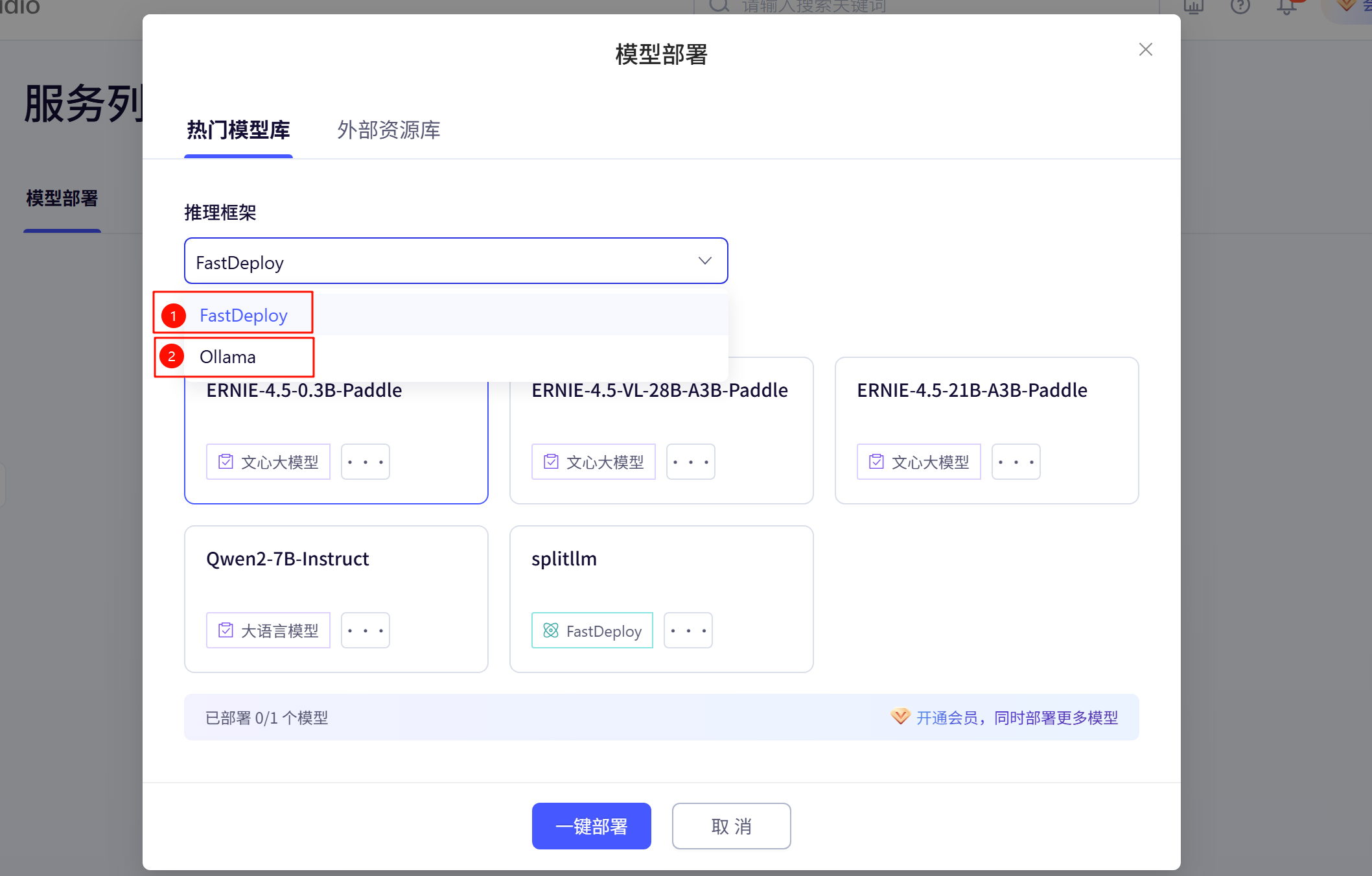
Task: Switch to the 外部资源库 tab
Action: click(389, 130)
